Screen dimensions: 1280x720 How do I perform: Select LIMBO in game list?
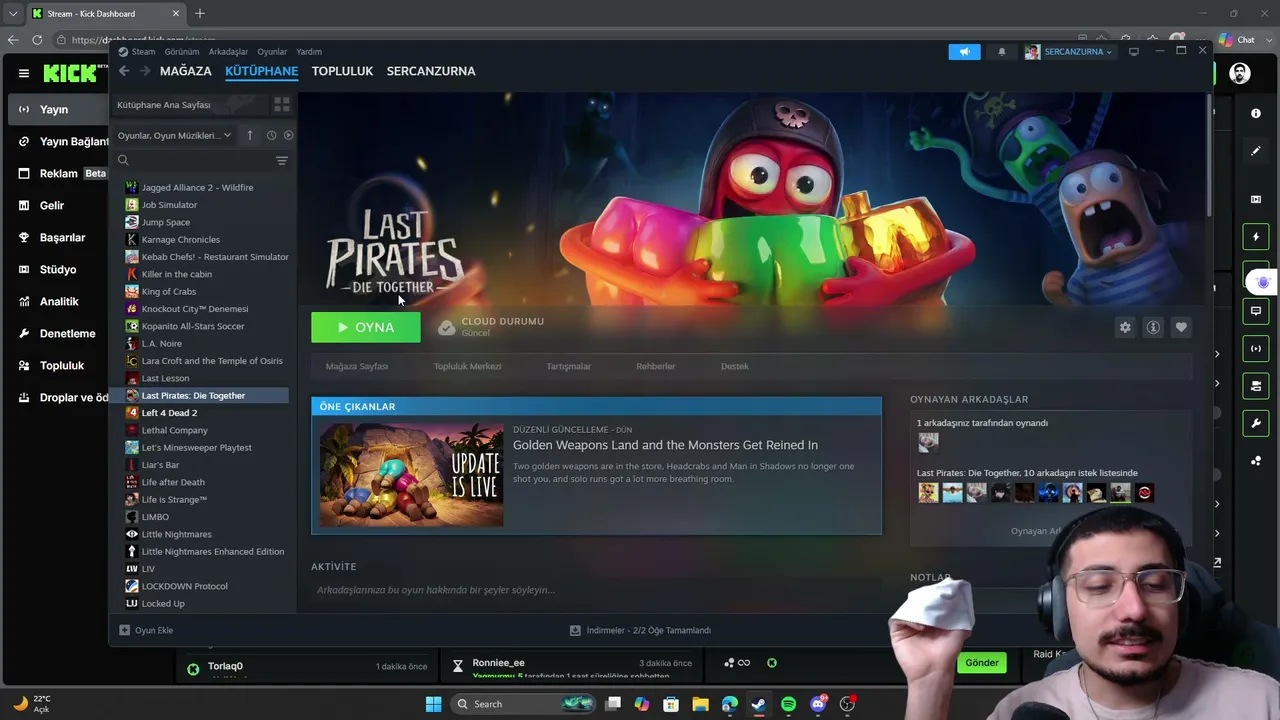click(x=155, y=517)
